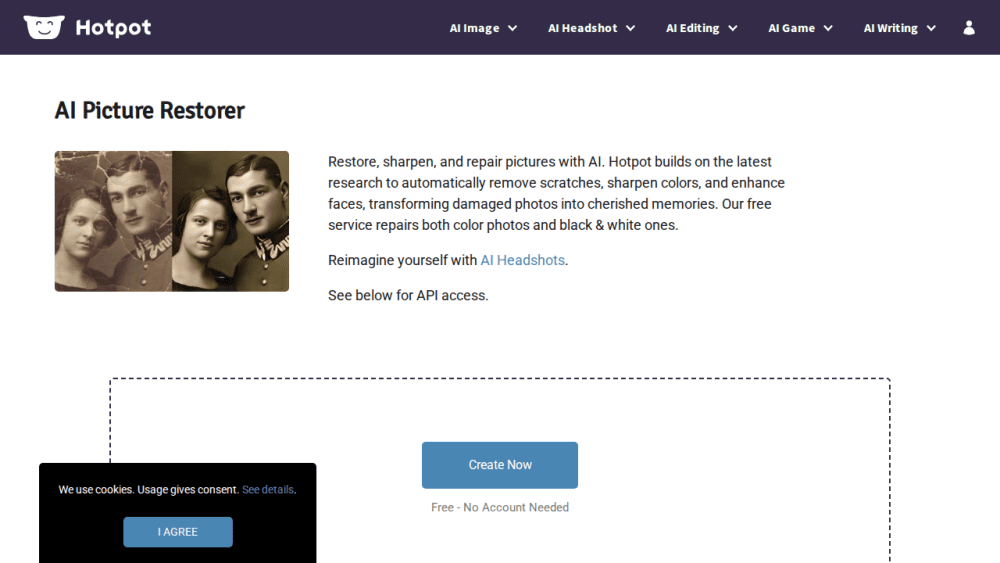Follow the AI Headshots link
Screen dimensions: 1000x563
522,260
